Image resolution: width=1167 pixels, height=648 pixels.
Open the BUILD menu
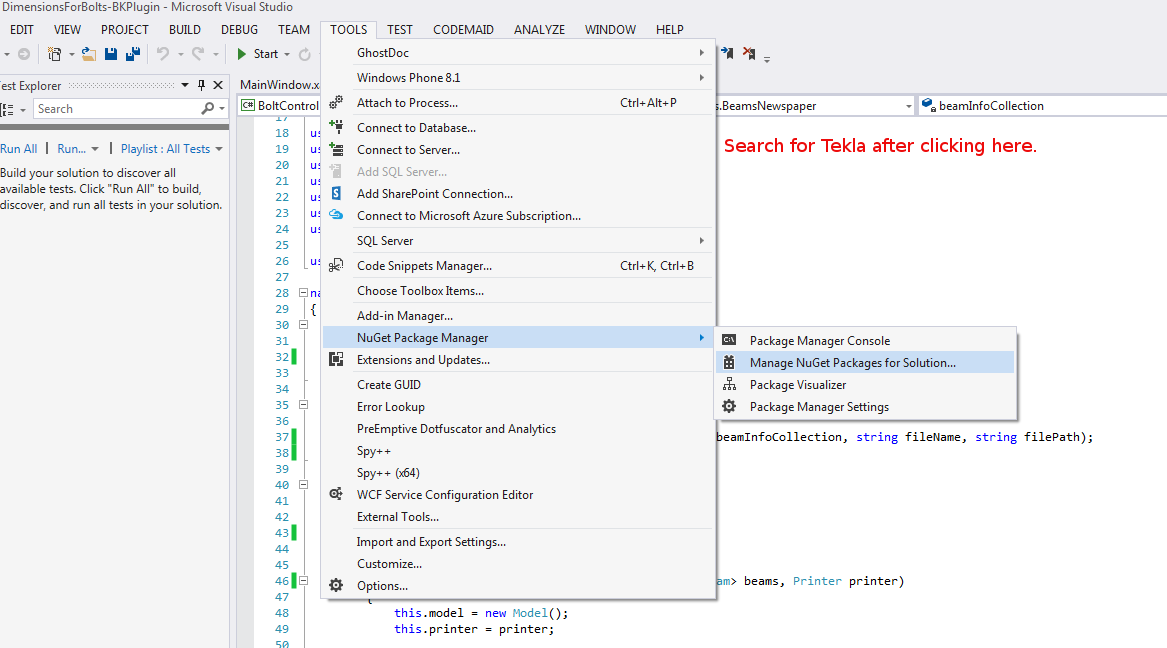click(185, 30)
